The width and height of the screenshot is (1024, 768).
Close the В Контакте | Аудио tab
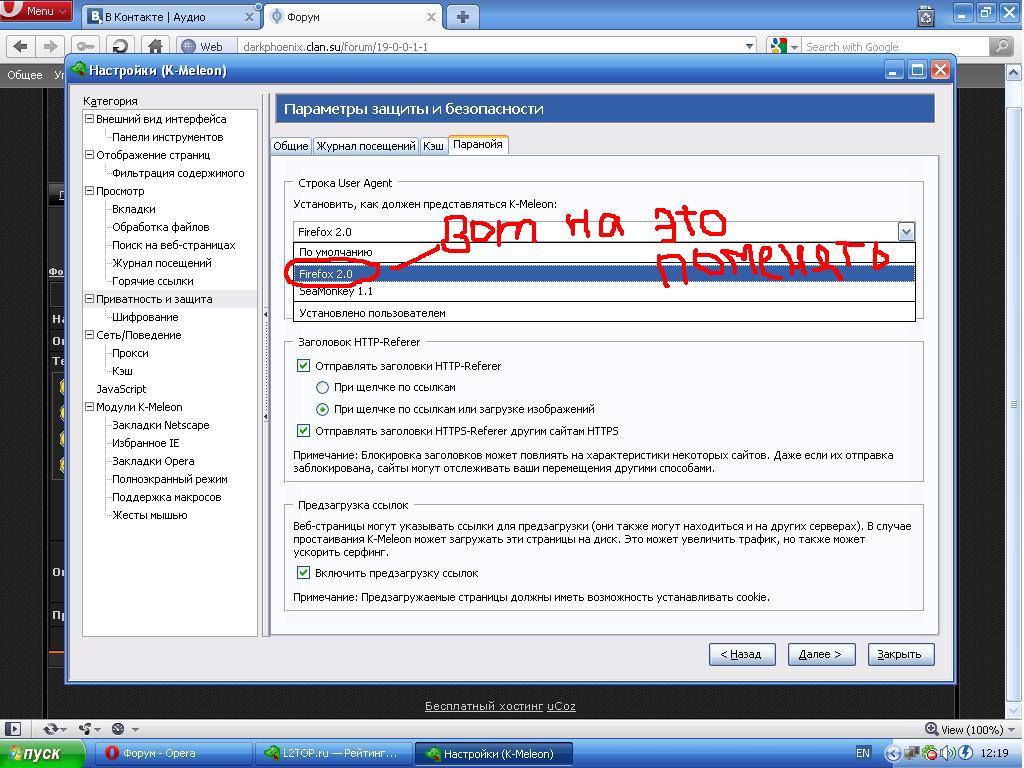click(249, 18)
